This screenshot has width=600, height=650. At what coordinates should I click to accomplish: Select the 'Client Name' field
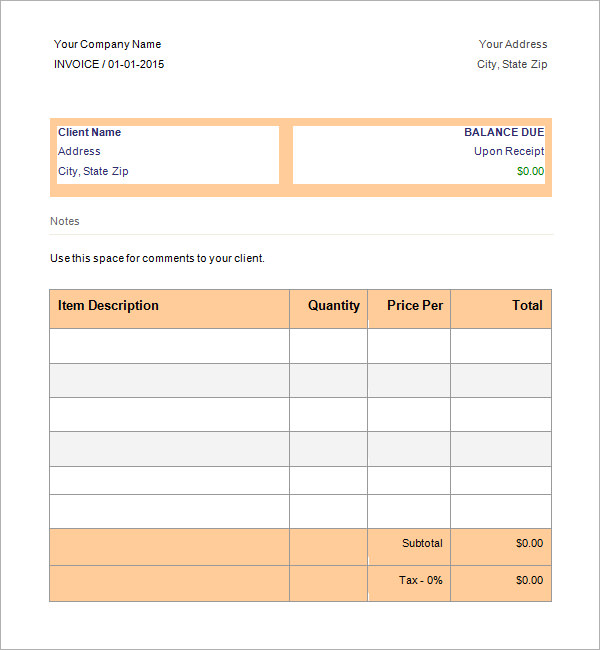click(90, 132)
